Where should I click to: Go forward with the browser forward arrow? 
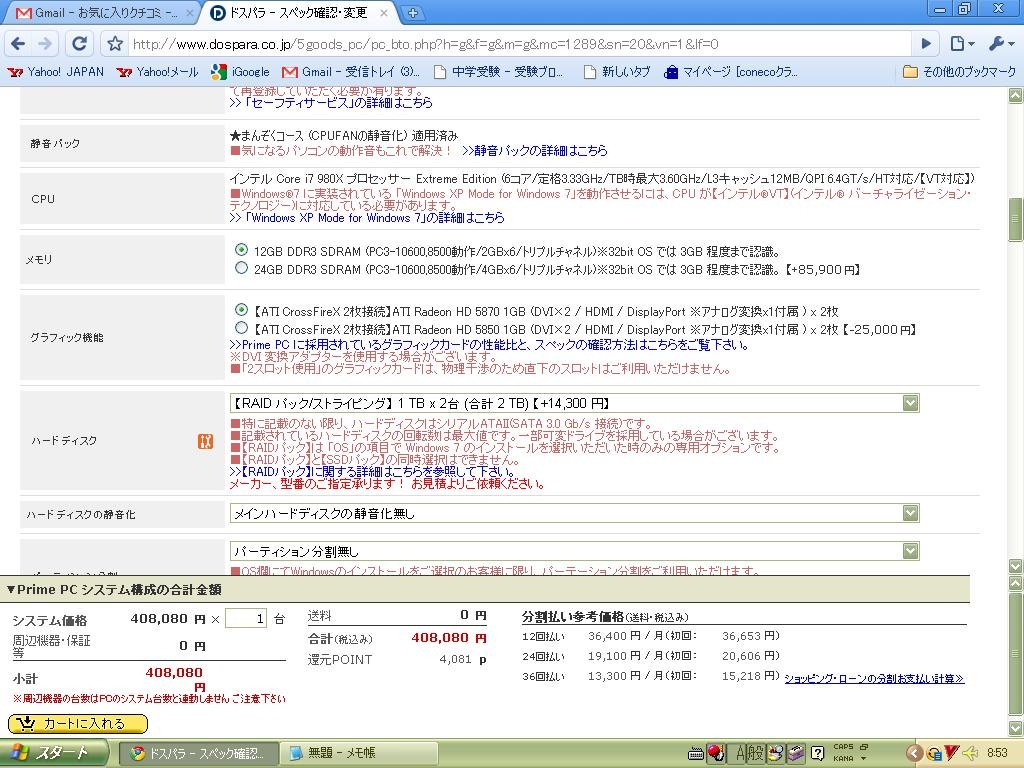(x=45, y=44)
